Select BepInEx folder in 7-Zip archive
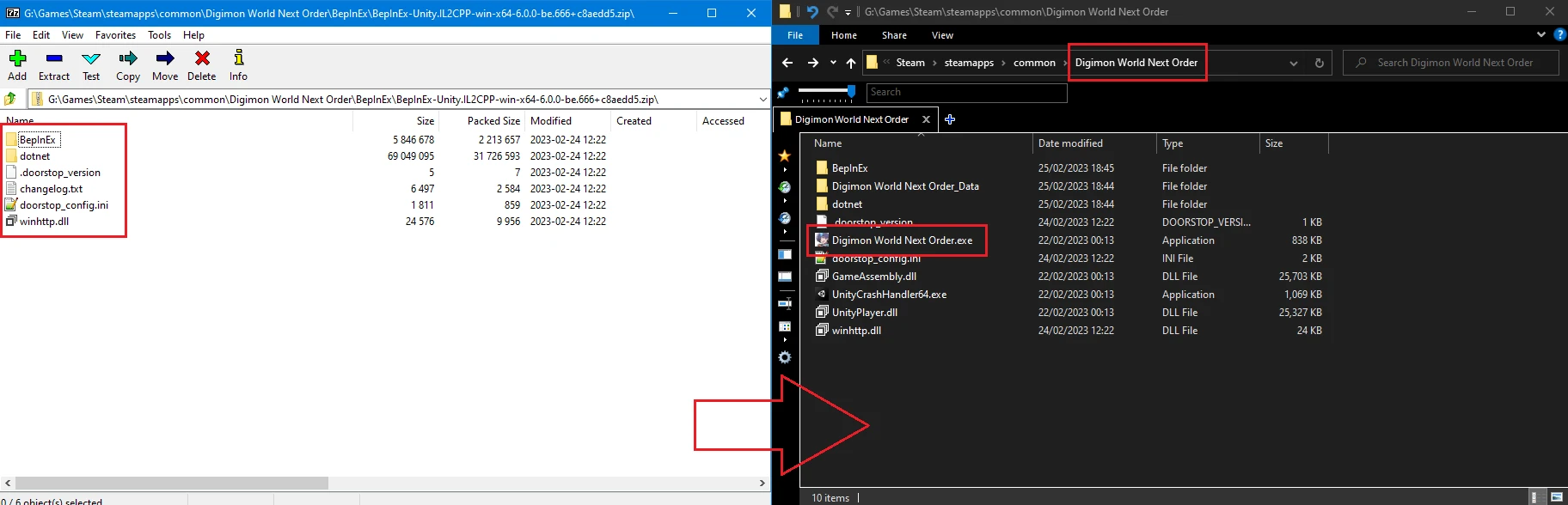 [31, 140]
